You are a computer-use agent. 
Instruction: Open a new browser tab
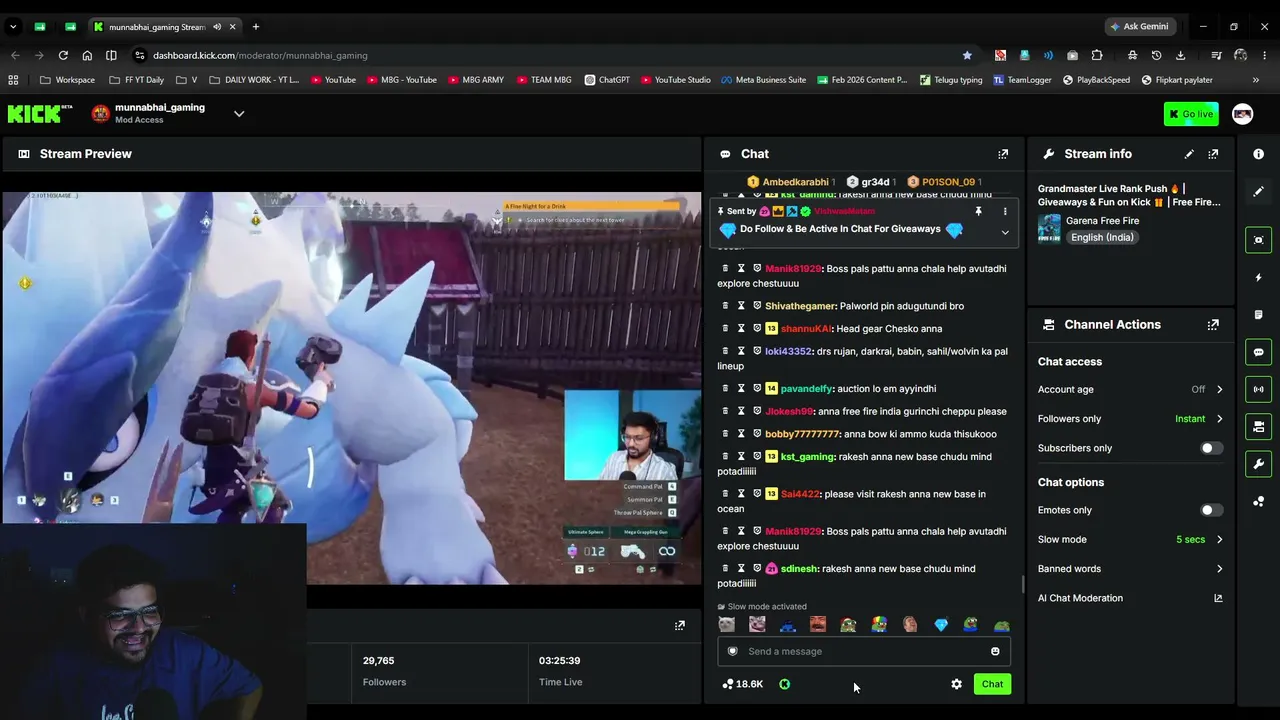coord(256,27)
